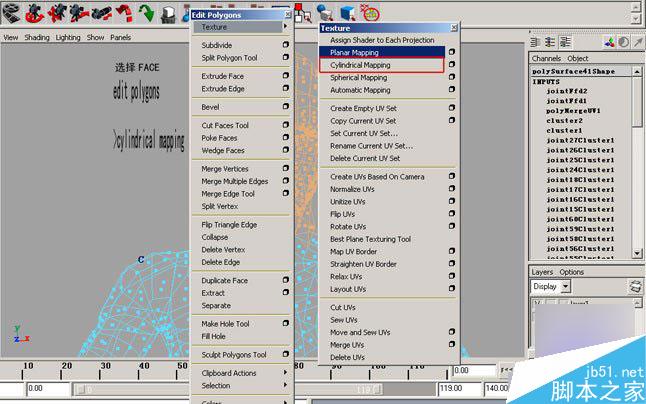Expand the Texture submenu arrow

[285, 26]
